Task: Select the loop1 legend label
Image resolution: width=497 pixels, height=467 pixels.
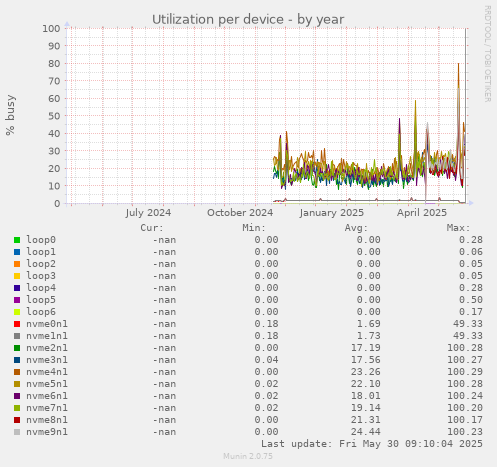Action: point(41,252)
